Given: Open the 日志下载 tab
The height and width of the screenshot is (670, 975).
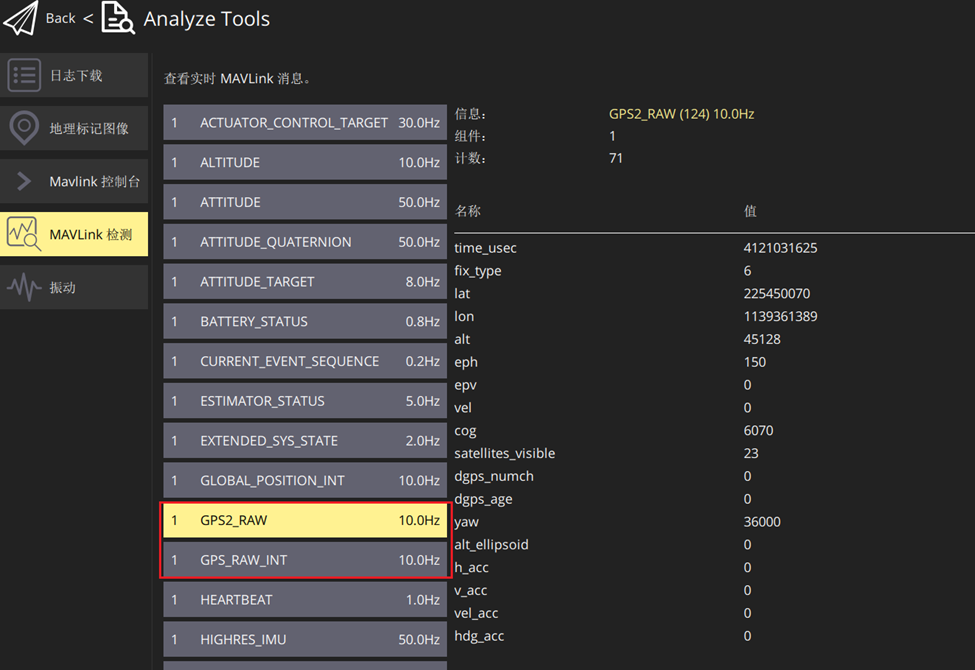Looking at the screenshot, I should (76, 76).
